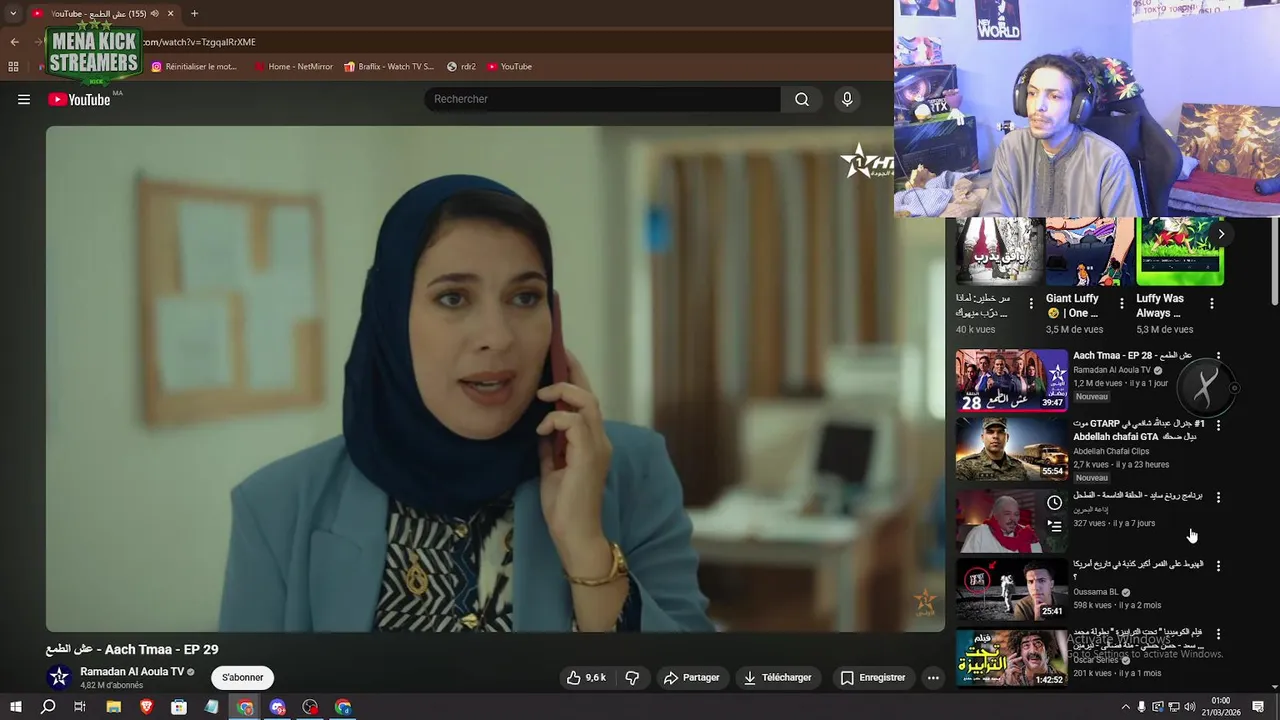This screenshot has height=720, width=1280.
Task: Open the tab search dropdown arrow
Action: point(13,14)
